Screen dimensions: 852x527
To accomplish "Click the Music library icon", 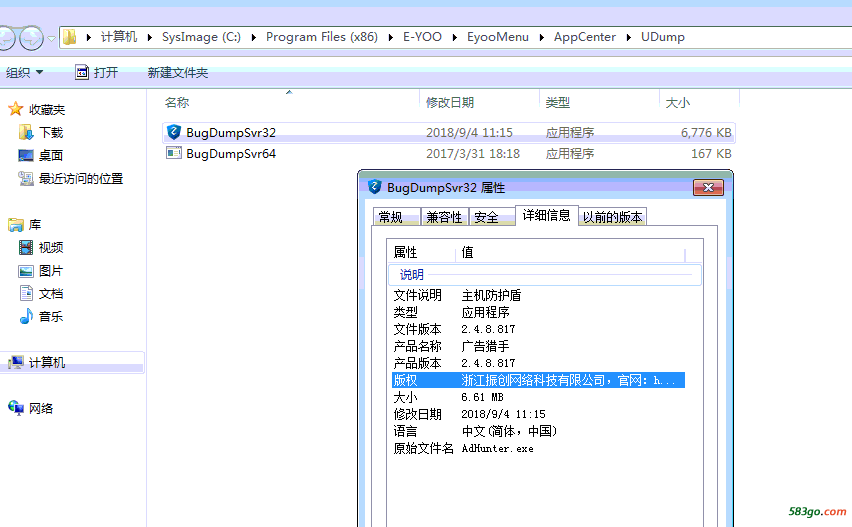I will pos(26,316).
